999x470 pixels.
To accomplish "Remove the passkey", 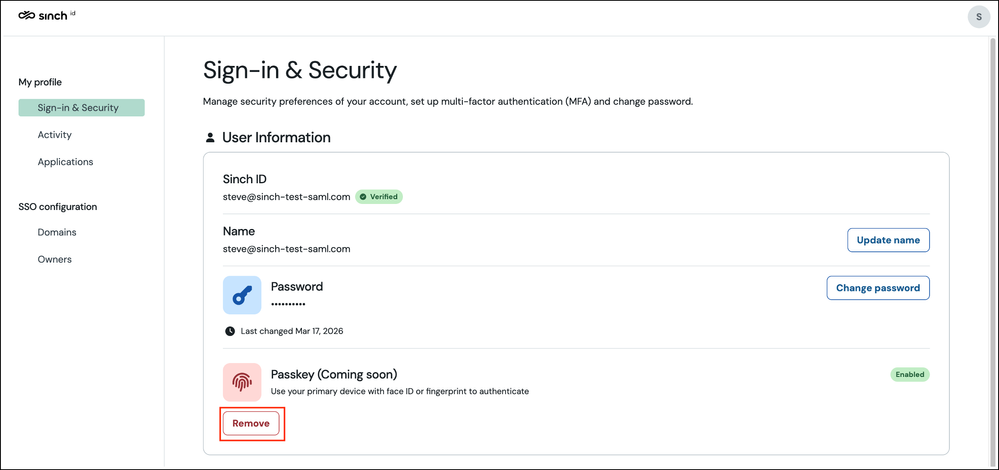I will [251, 424].
